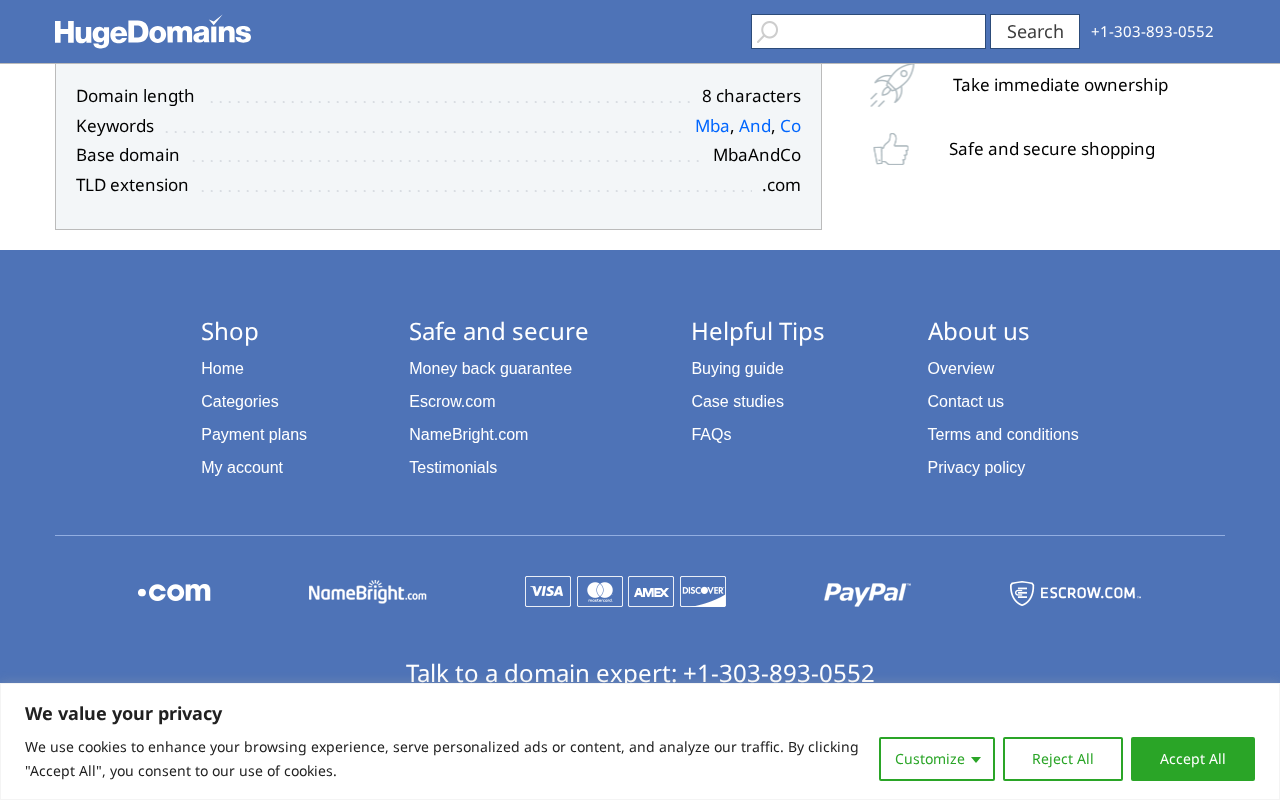This screenshot has height=800, width=1280.
Task: Reject all cookies
Action: tap(1063, 759)
